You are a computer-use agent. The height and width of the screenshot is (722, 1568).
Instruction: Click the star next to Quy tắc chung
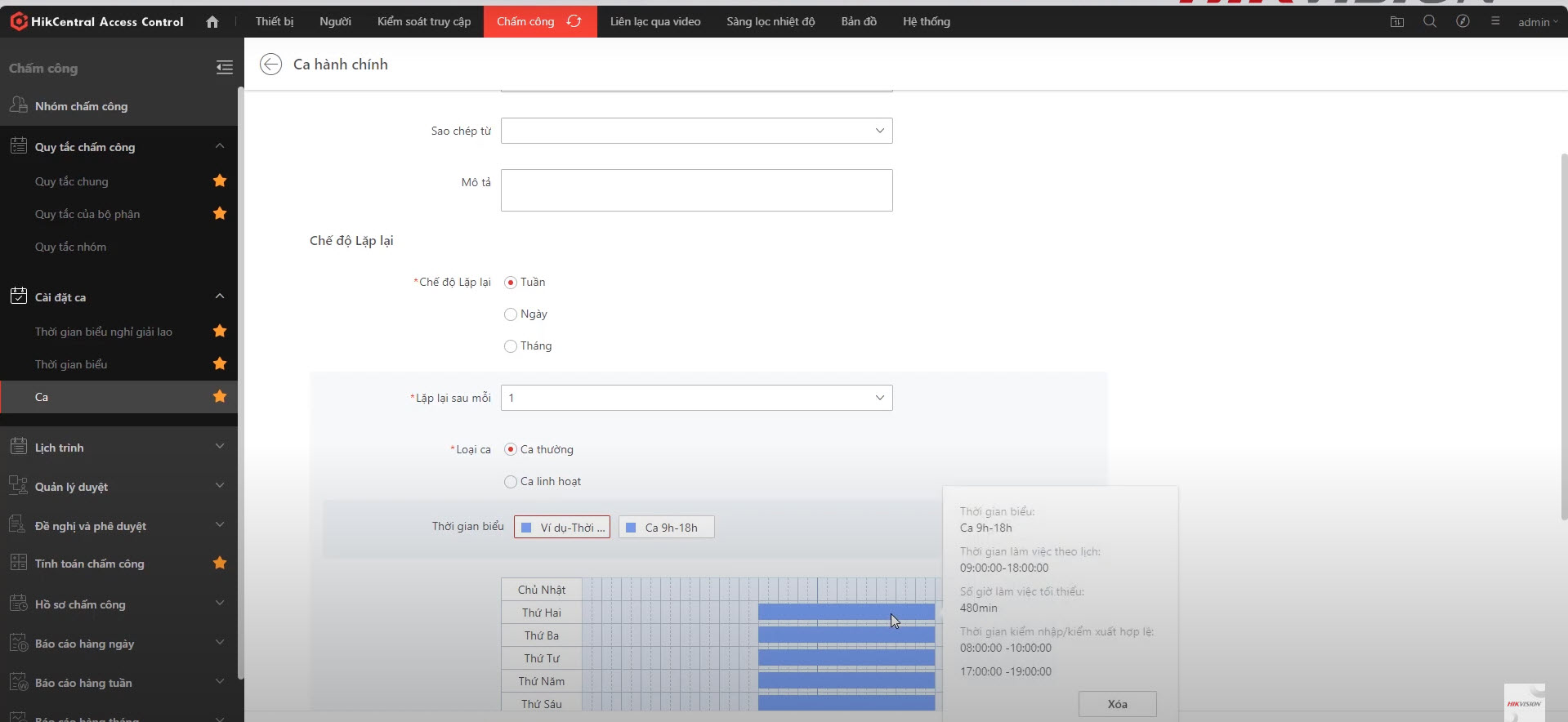tap(220, 181)
